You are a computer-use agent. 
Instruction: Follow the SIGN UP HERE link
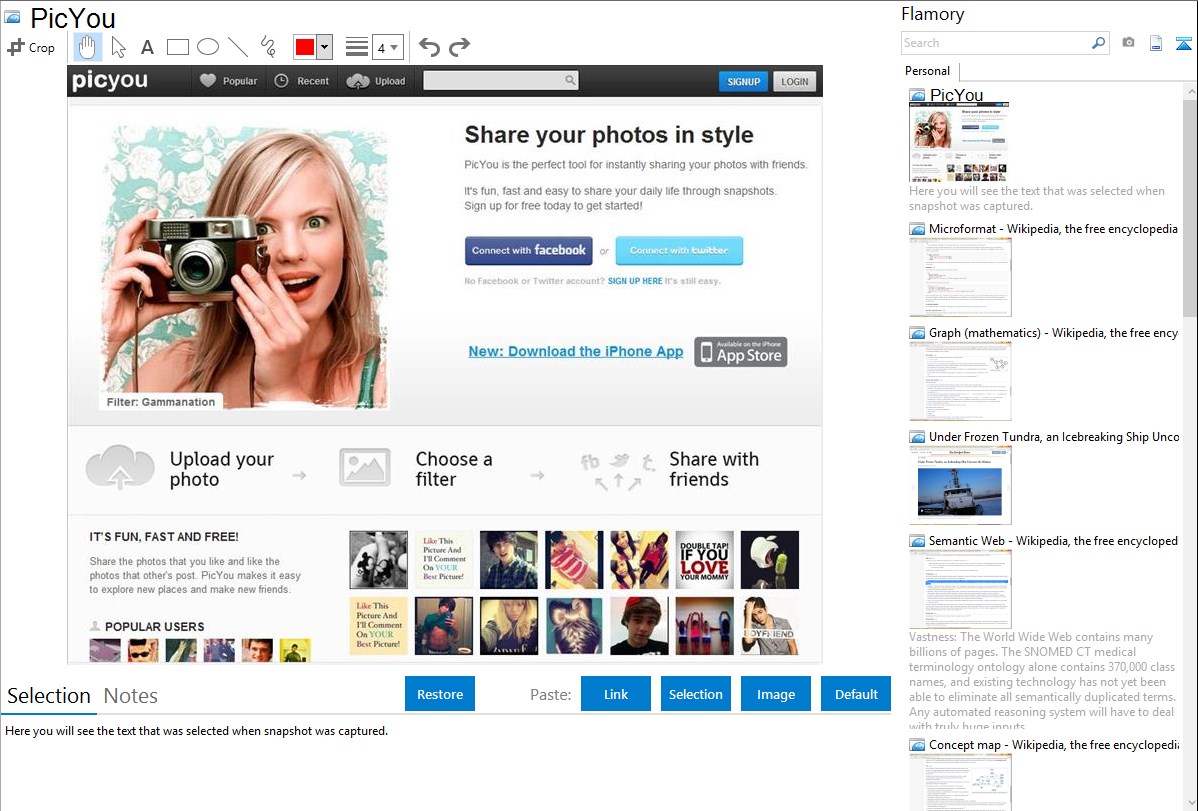coord(635,281)
